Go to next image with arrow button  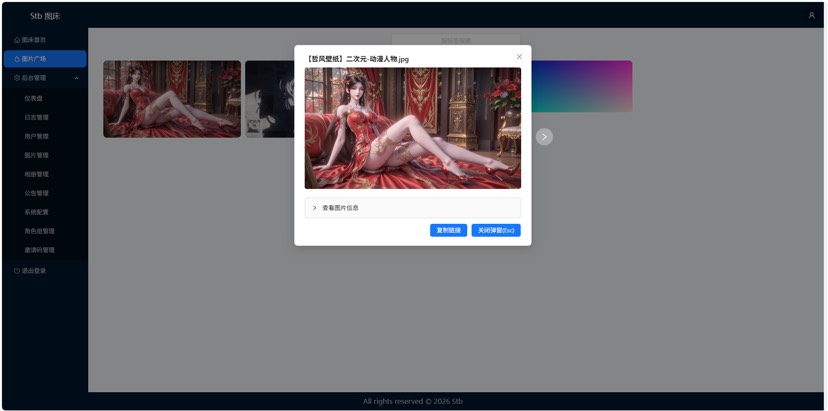(544, 137)
